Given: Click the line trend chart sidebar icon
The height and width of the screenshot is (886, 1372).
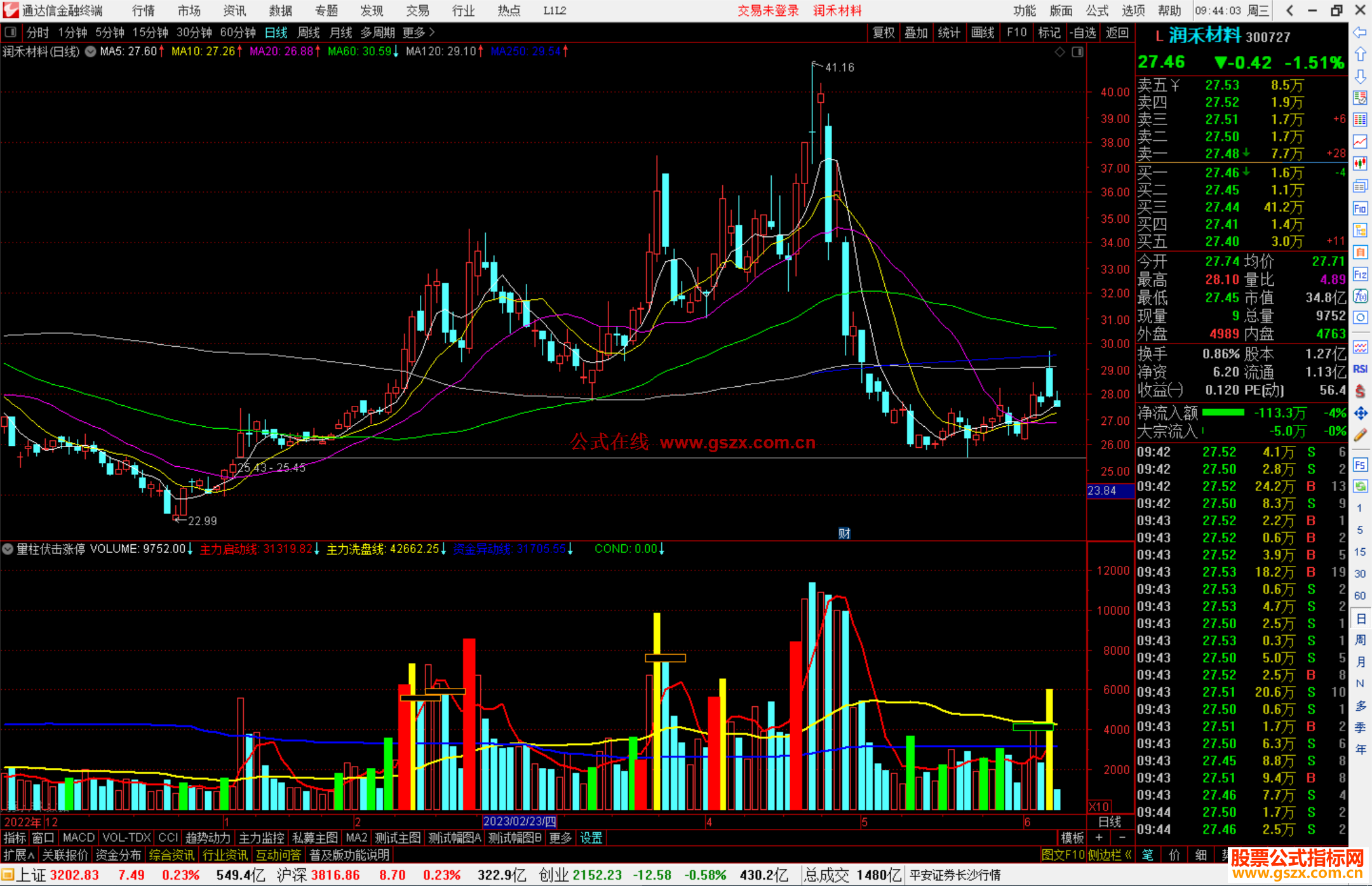Looking at the screenshot, I should pos(1360,141).
